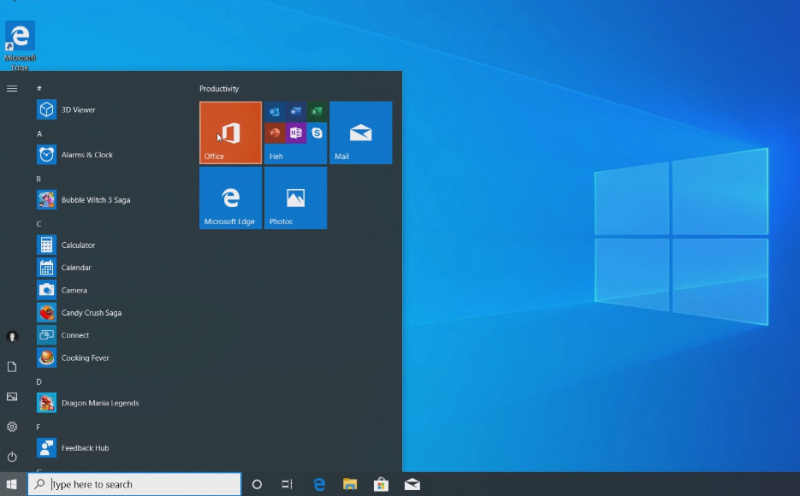Open the Photos tile

tap(295, 198)
